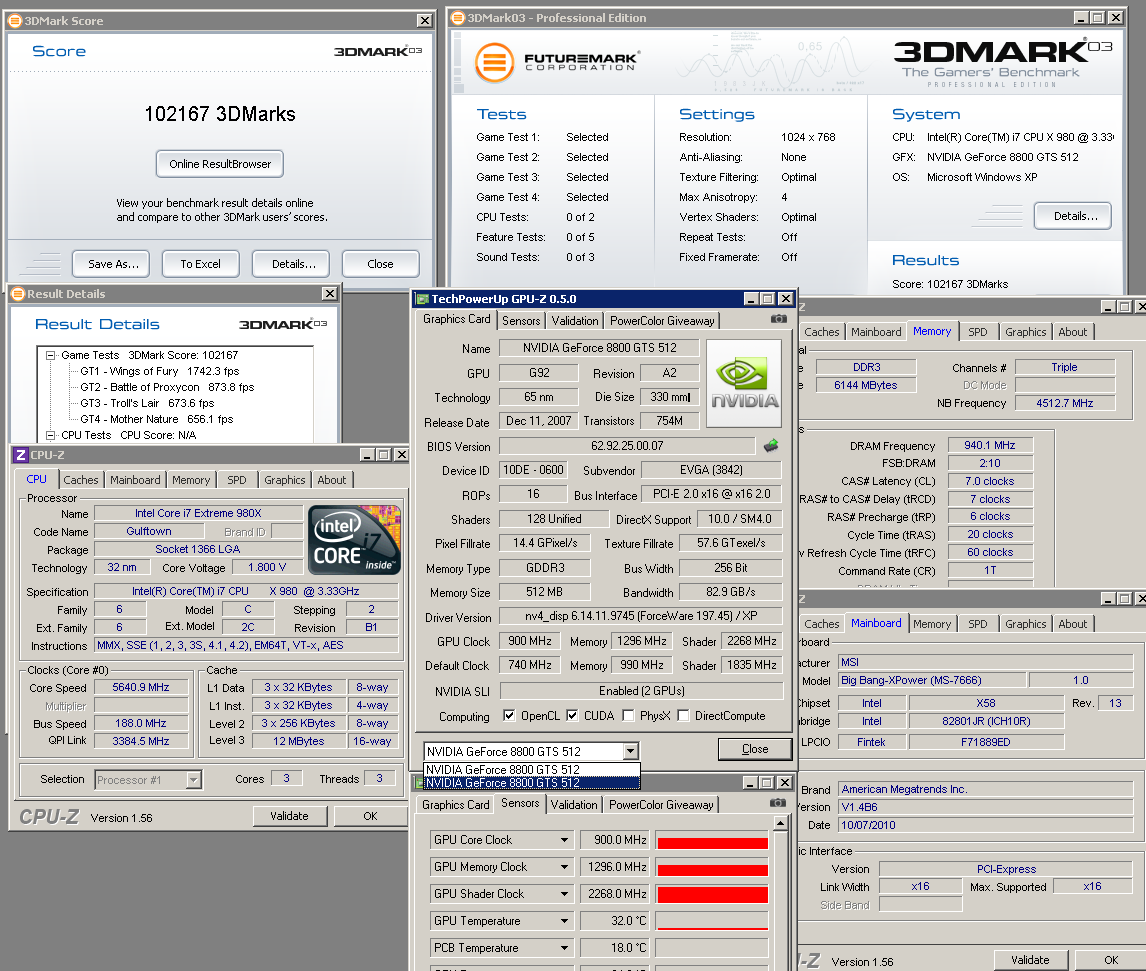Click Details... in the 3DMark Score window
Image resolution: width=1146 pixels, height=971 pixels.
(x=291, y=264)
